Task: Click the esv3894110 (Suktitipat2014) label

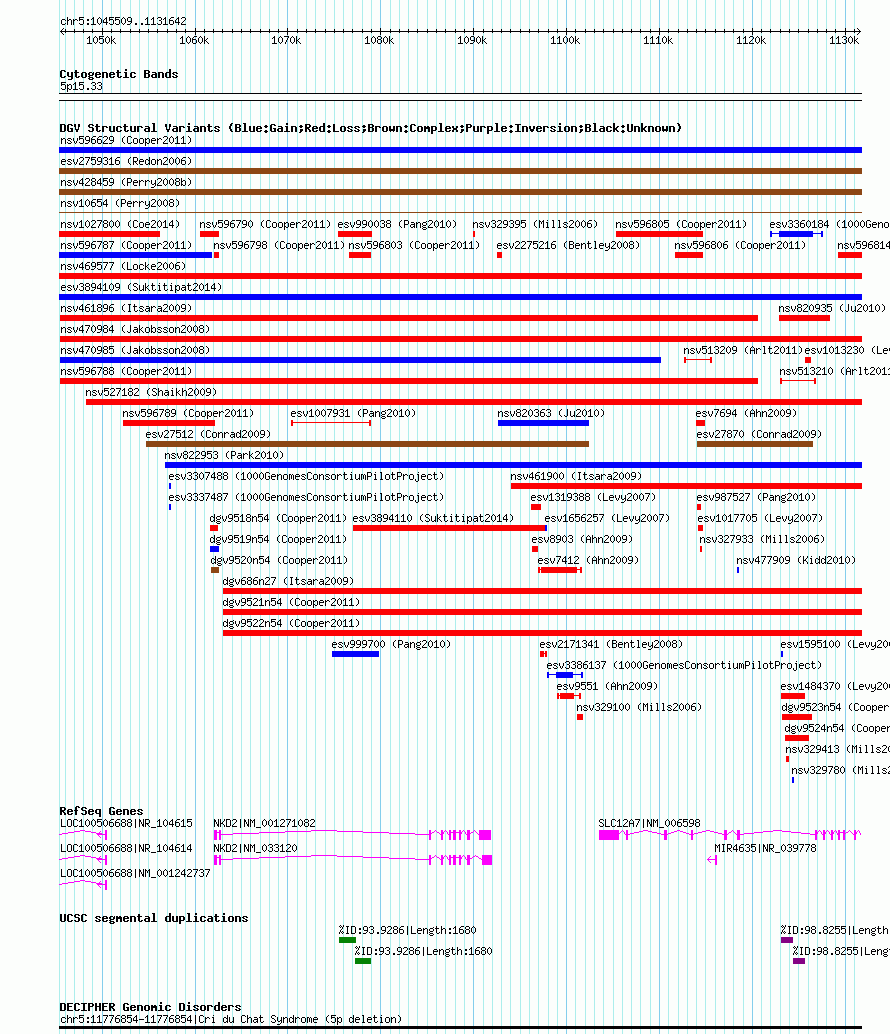Action: point(433,519)
